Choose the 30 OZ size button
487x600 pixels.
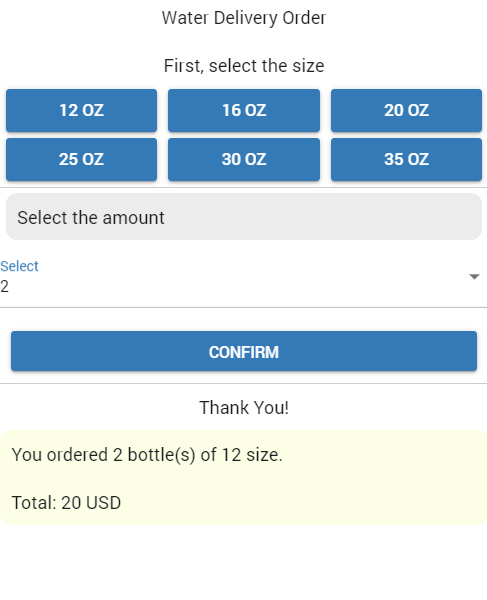click(244, 160)
